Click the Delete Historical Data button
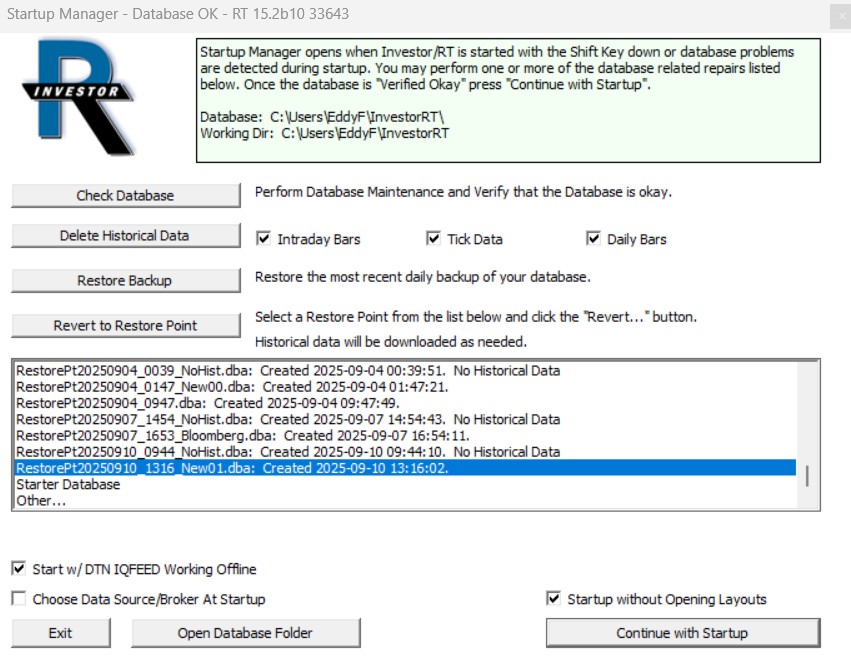The height and width of the screenshot is (662, 851). click(x=125, y=236)
